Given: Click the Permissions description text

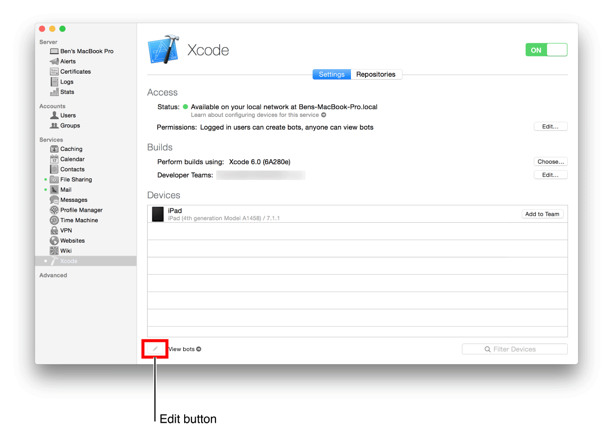Looking at the screenshot, I should 287,127.
